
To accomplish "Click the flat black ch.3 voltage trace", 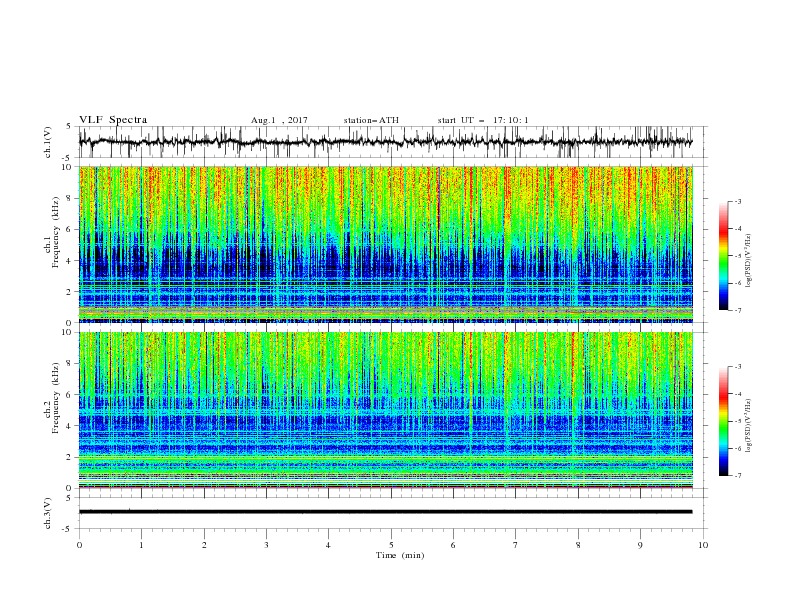I will coord(385,512).
